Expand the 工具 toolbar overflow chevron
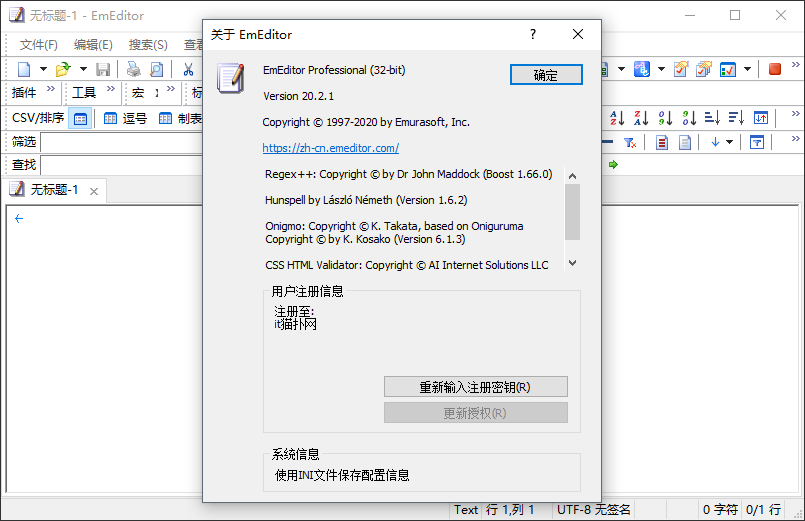The image size is (805, 521). click(x=111, y=89)
